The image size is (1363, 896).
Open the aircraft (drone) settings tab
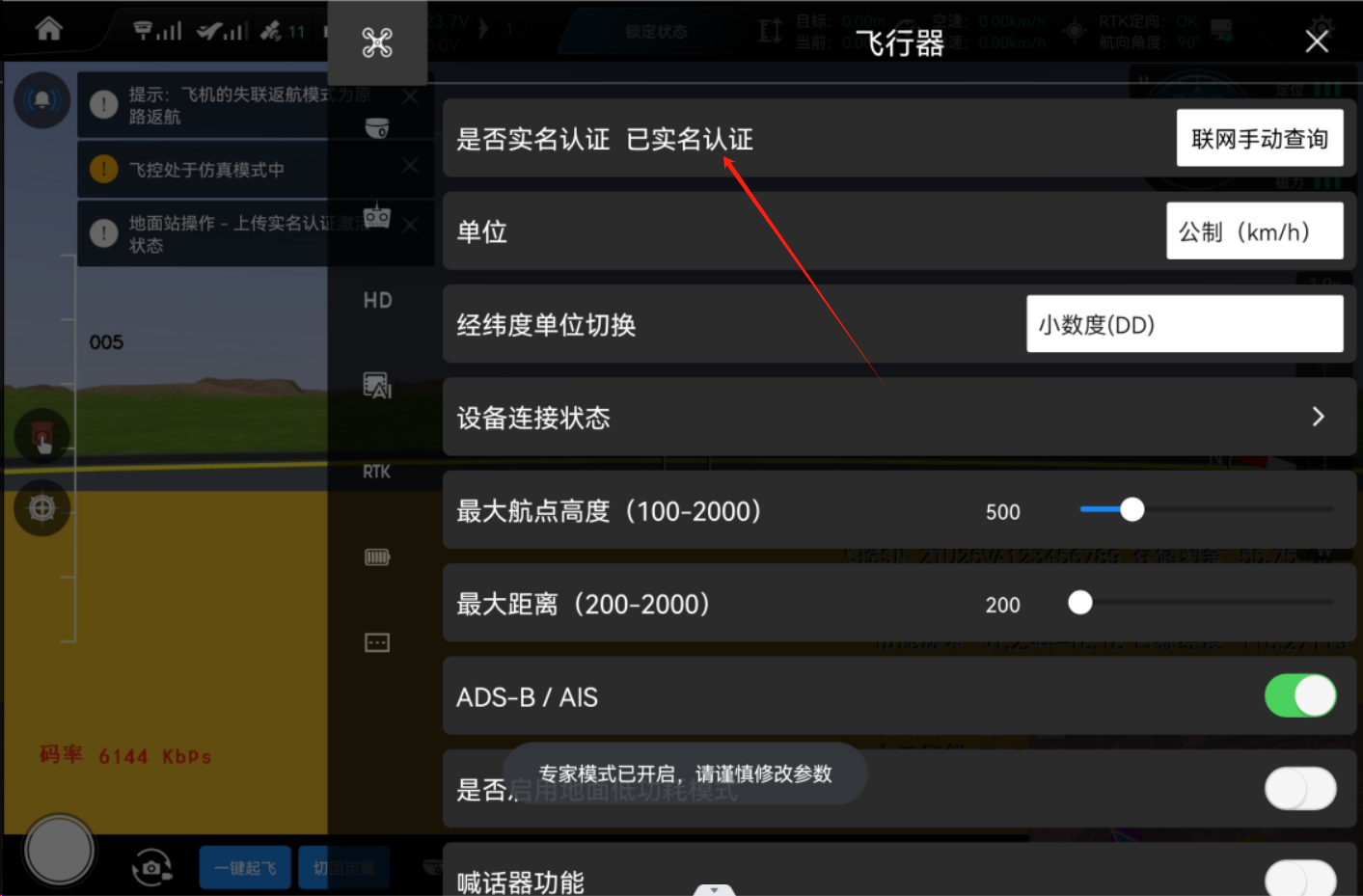pos(377,42)
